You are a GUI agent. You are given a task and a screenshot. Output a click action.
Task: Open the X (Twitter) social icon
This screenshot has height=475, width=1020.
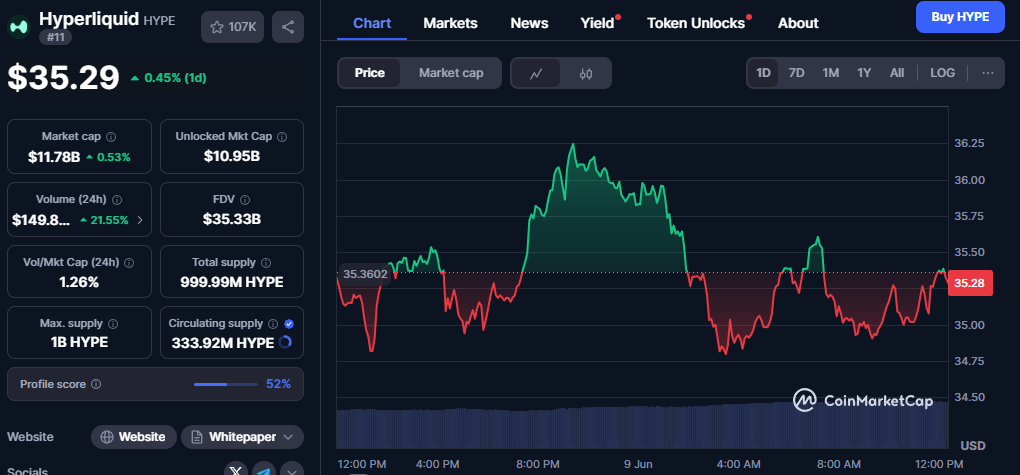tap(235, 471)
